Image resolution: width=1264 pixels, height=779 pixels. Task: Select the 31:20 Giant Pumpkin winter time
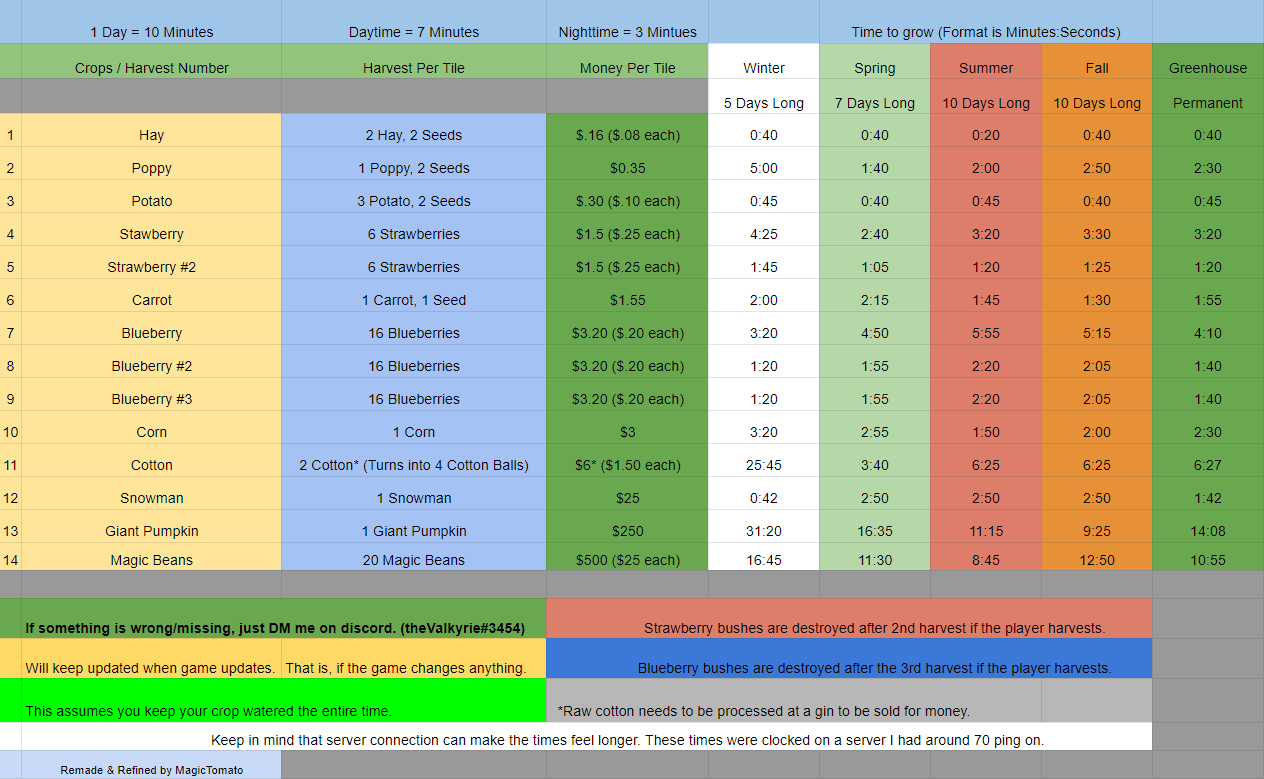click(x=763, y=531)
